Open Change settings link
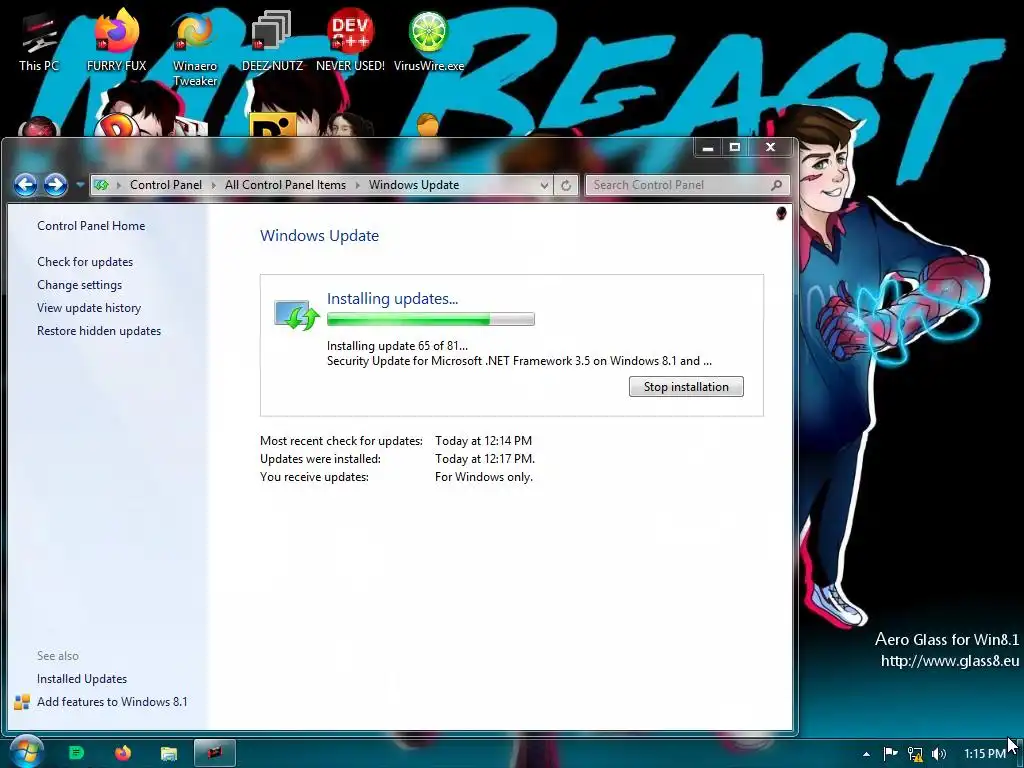This screenshot has width=1024, height=768. 79,285
